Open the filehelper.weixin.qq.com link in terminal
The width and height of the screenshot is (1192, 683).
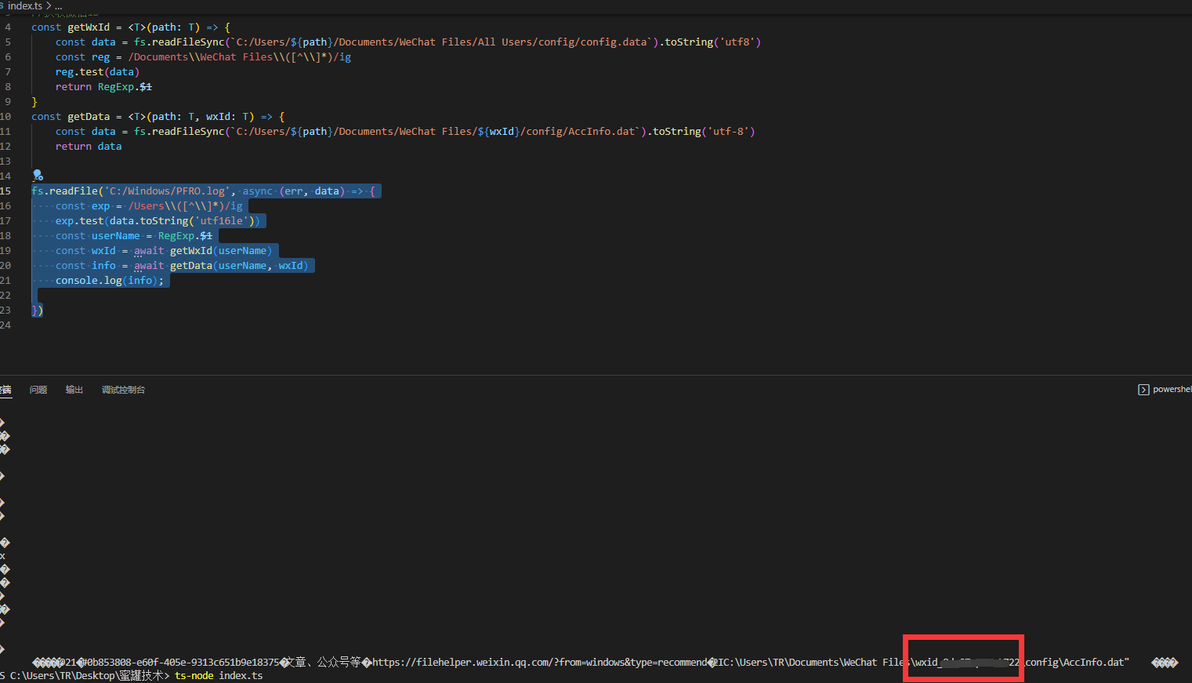click(x=540, y=662)
